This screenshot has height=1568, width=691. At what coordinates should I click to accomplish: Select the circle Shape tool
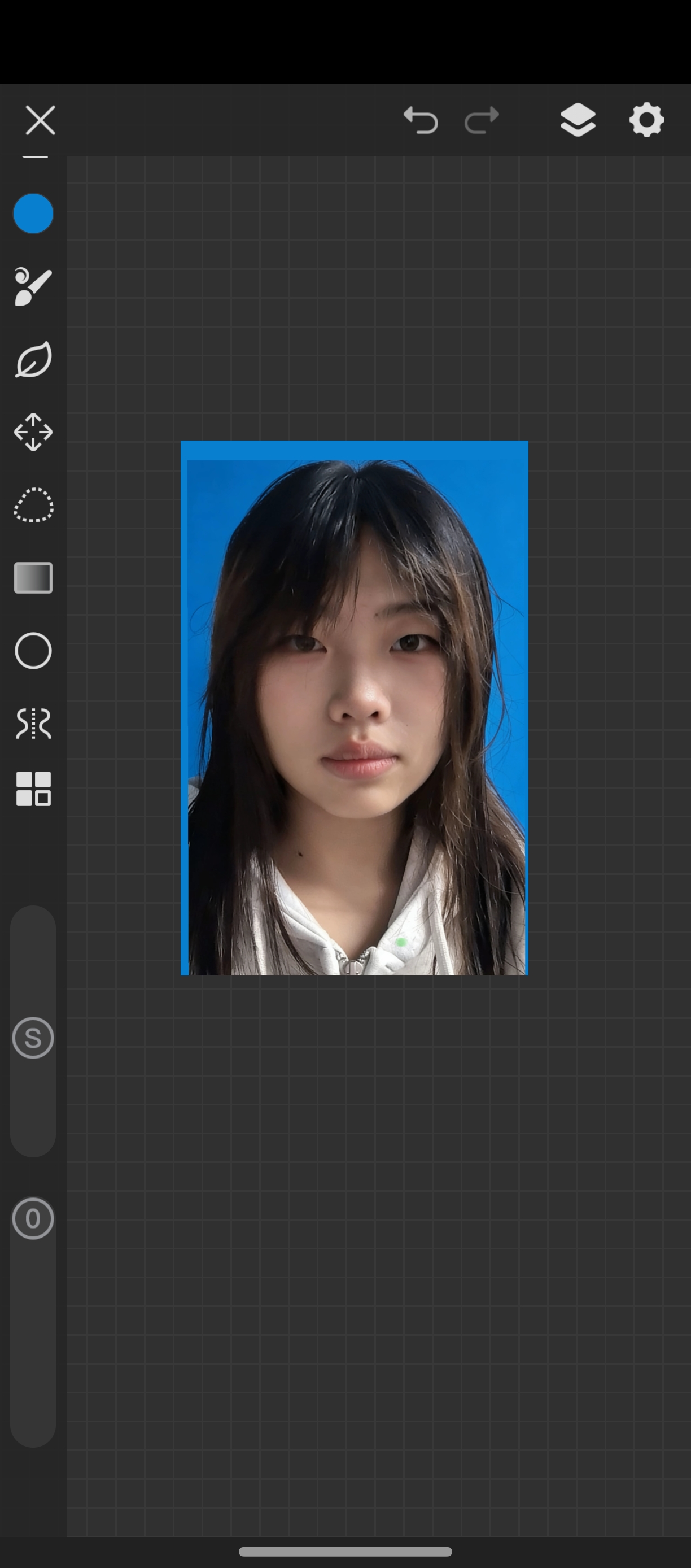33,651
